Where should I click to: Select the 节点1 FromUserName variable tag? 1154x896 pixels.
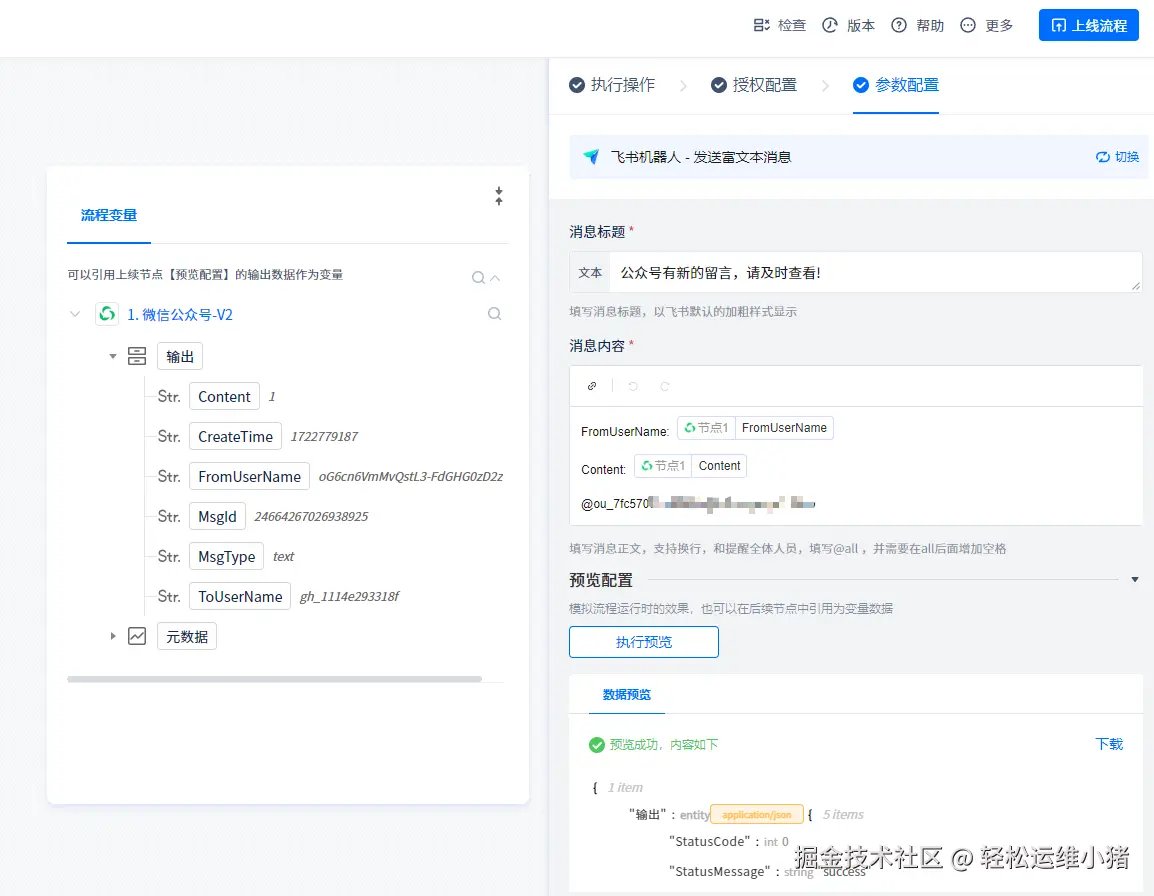click(x=755, y=428)
